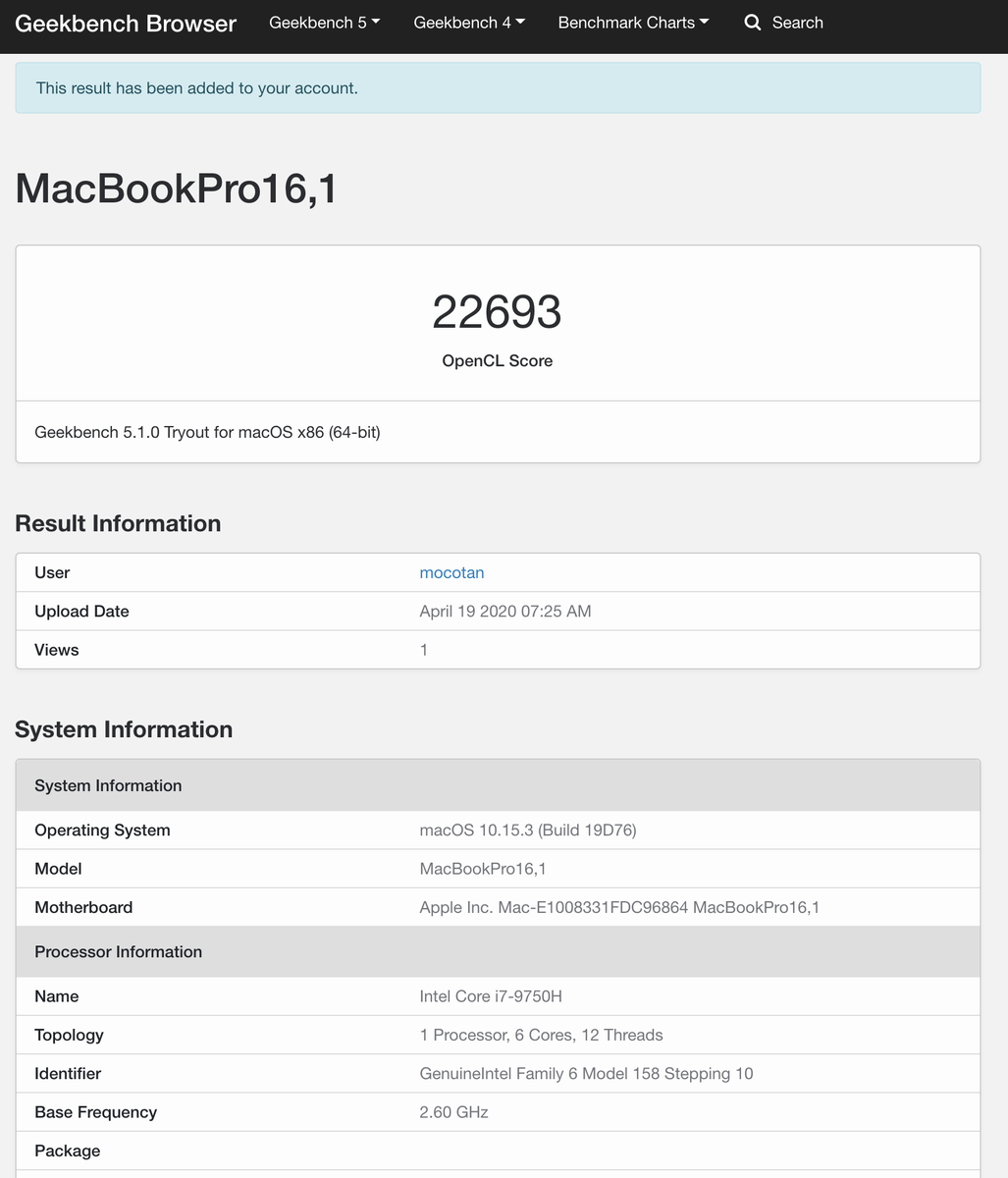
Task: Click the OpenCL Score label
Action: (x=498, y=361)
